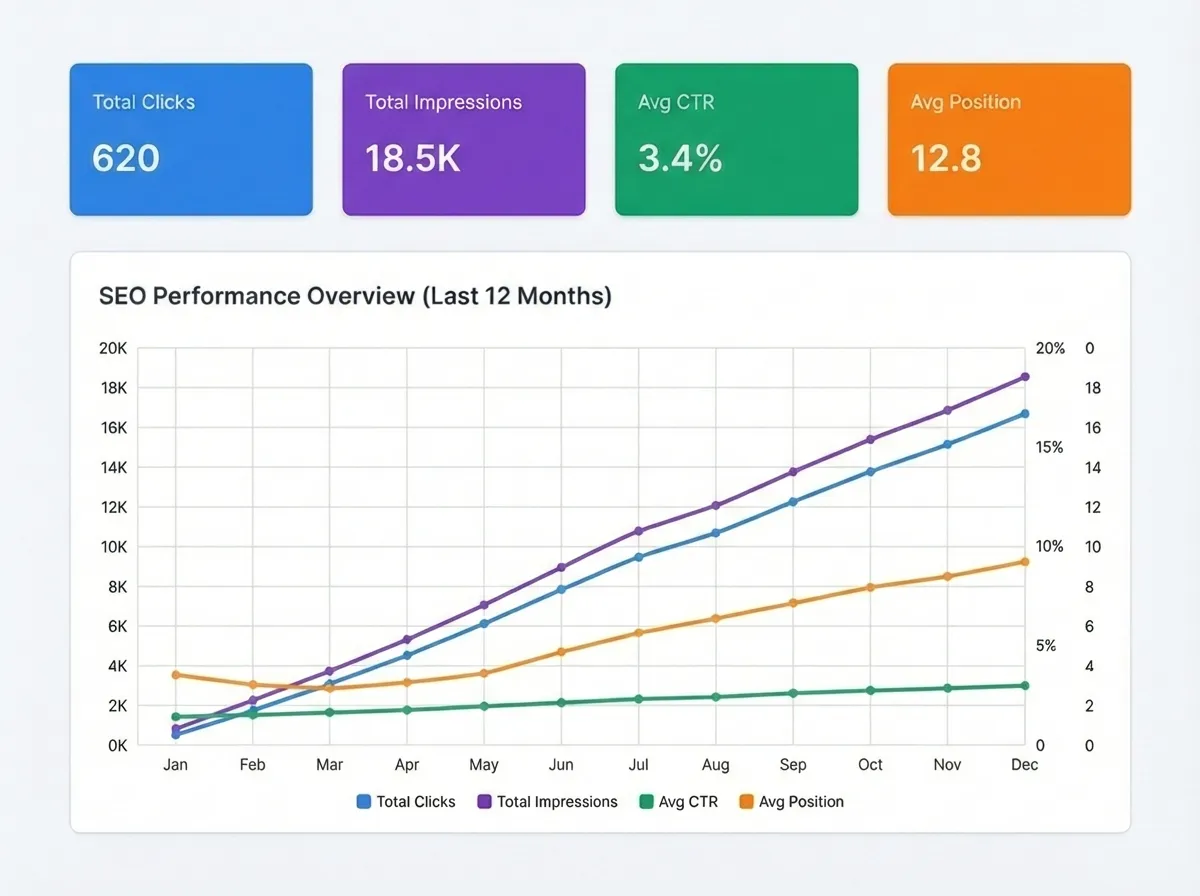Toggle Avg CTR legend label
Viewport: 1200px width, 896px height.
coord(687,801)
